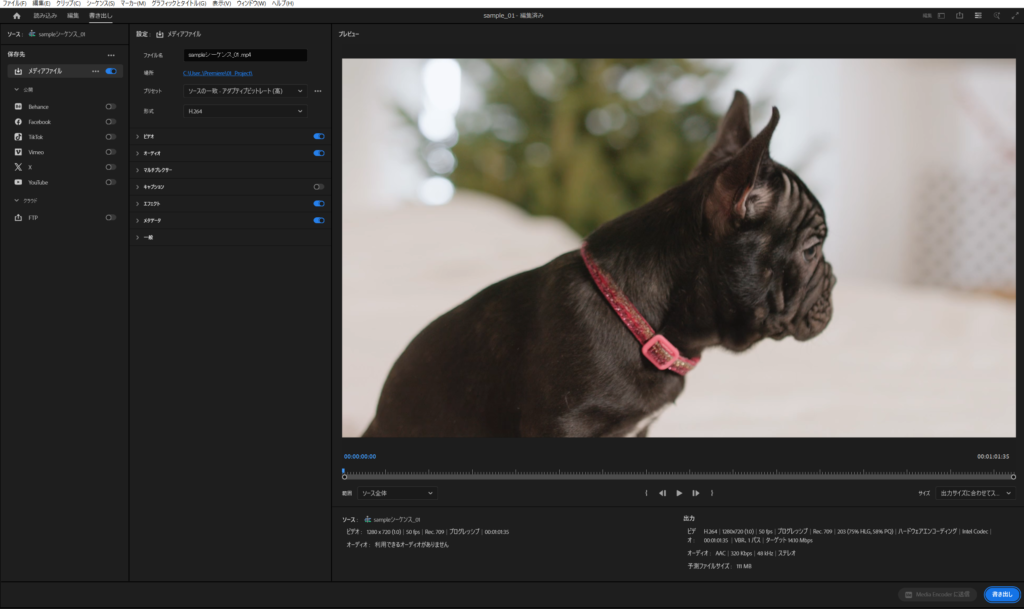The height and width of the screenshot is (609, 1024).
Task: Click the output location path link
Action: [218, 73]
